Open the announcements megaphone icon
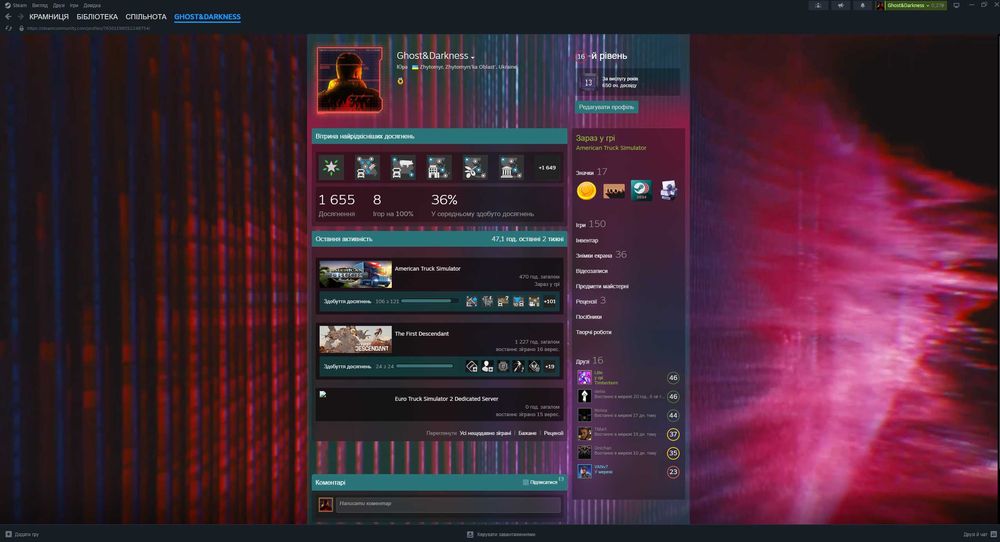 pos(841,5)
